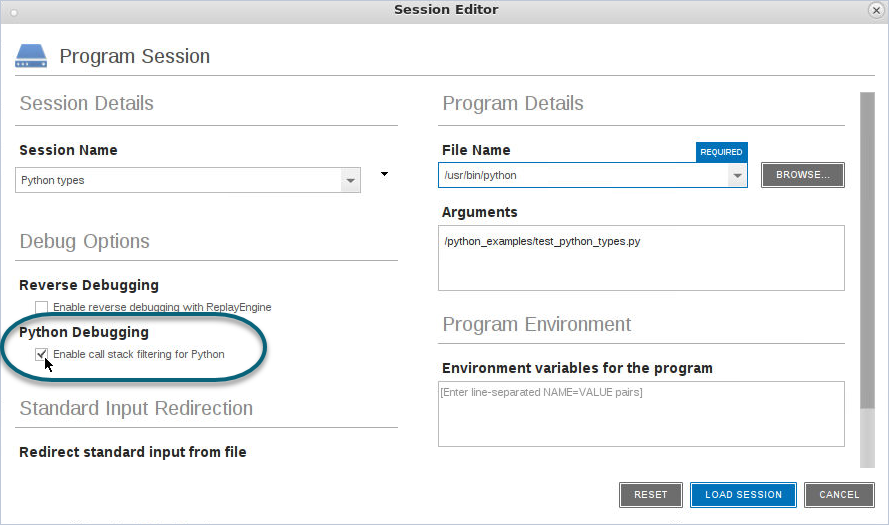Click the RESET button
889x525 pixels.
(650, 494)
